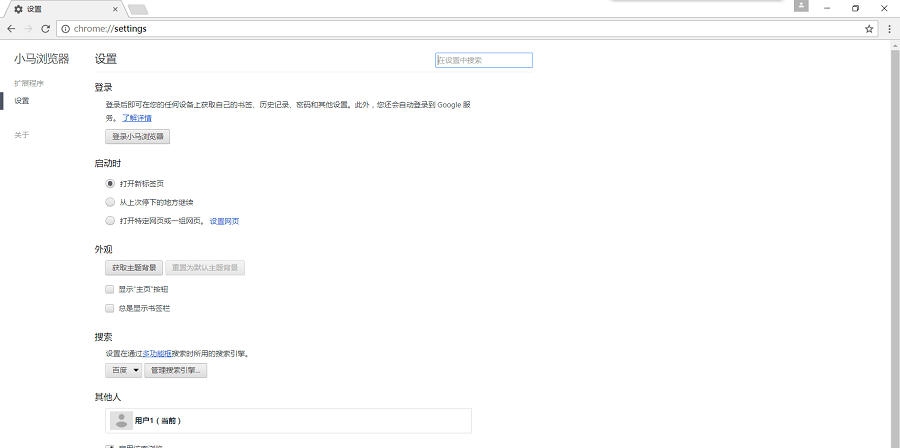900x448 pixels.
Task: Select 打开新标签页 radio option
Action: [110, 184]
